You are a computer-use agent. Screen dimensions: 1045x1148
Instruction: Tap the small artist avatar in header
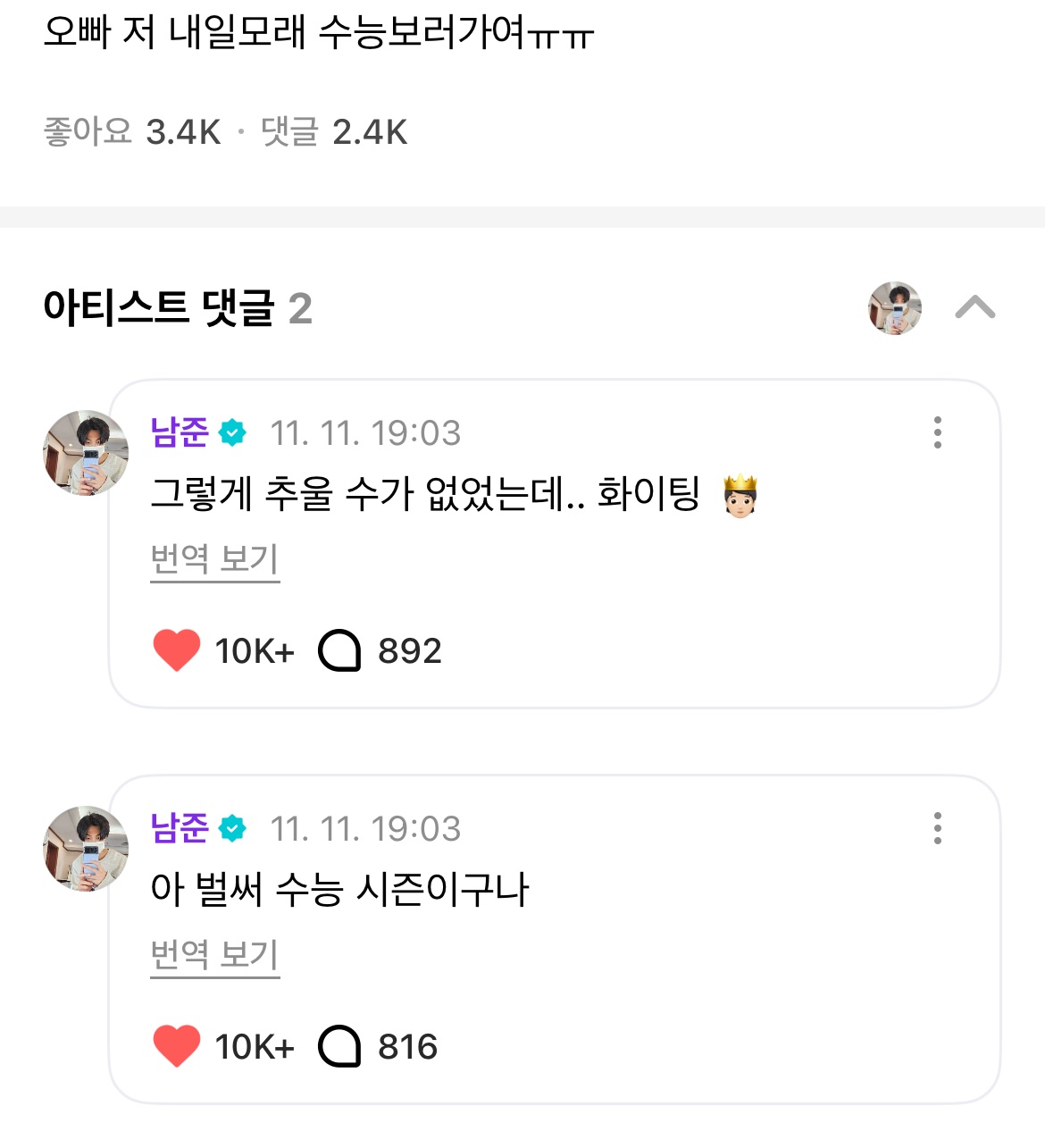[894, 308]
